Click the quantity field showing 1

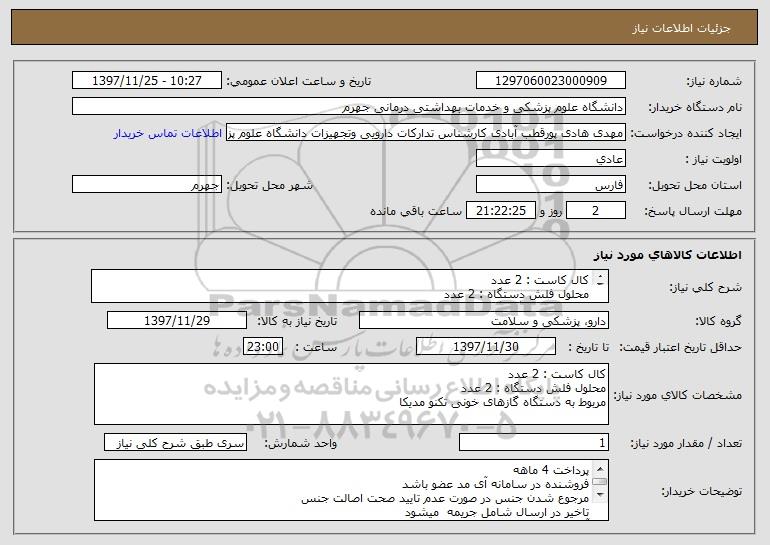[534, 443]
